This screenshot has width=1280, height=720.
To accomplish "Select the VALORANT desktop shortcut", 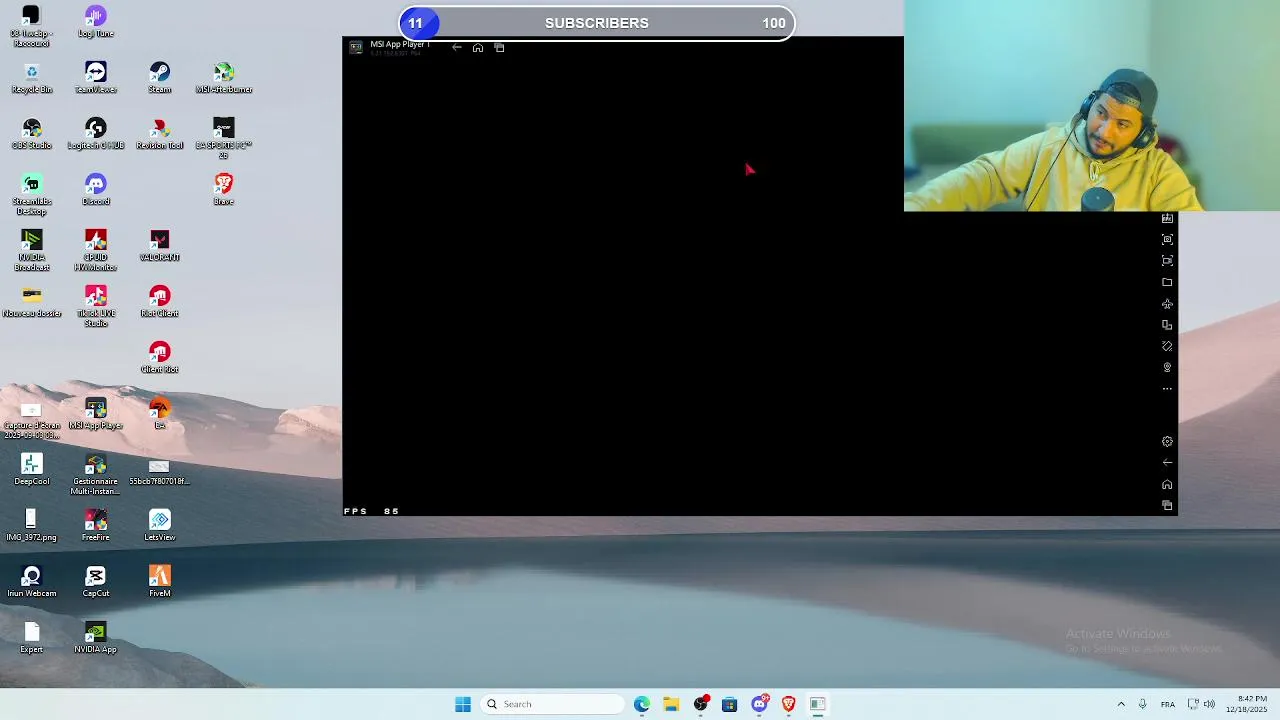I will point(160,246).
